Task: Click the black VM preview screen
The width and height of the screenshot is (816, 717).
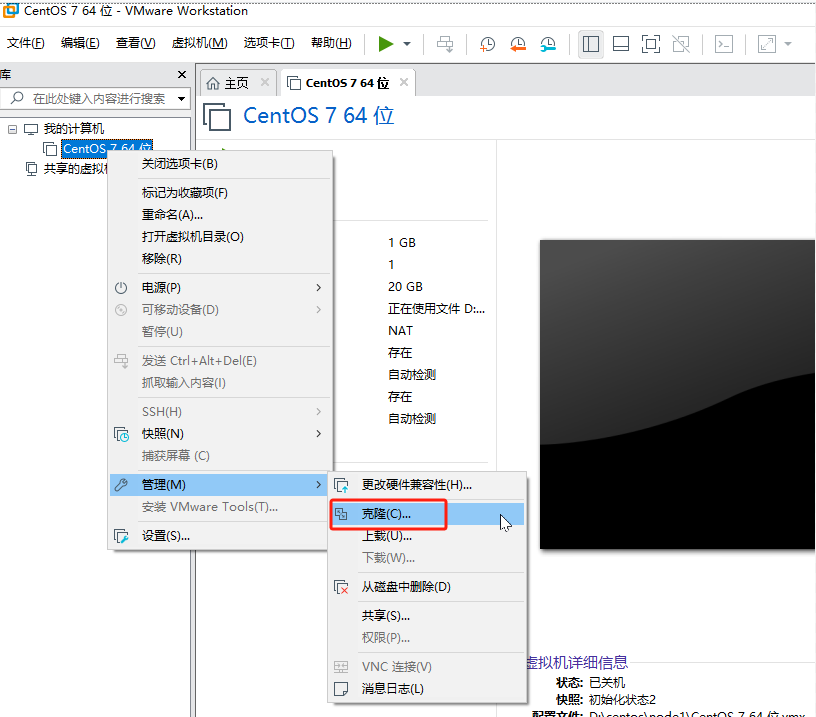Action: (678, 394)
